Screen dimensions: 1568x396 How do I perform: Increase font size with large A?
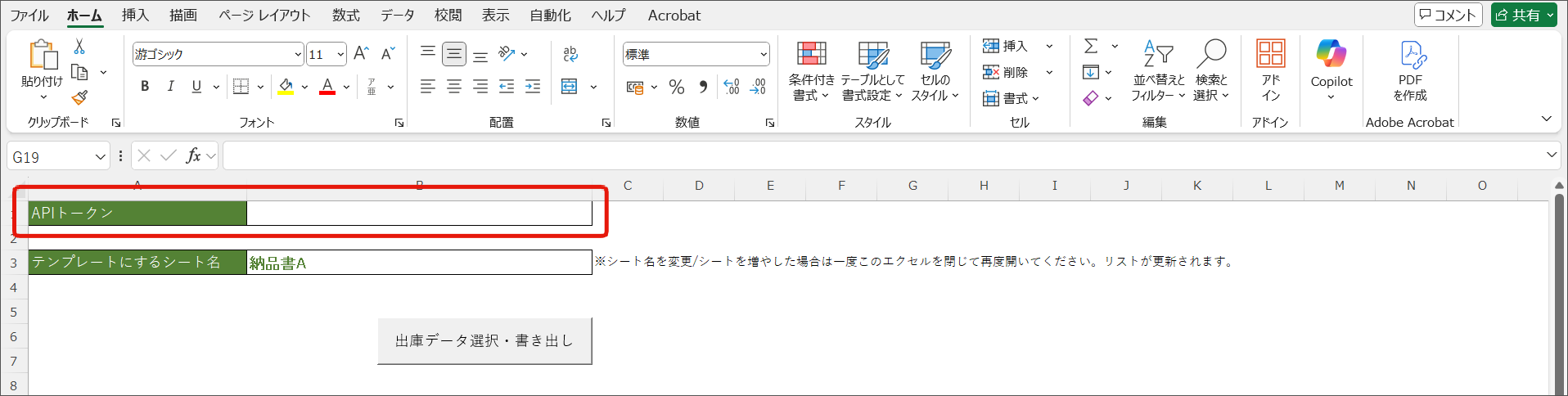[x=361, y=54]
